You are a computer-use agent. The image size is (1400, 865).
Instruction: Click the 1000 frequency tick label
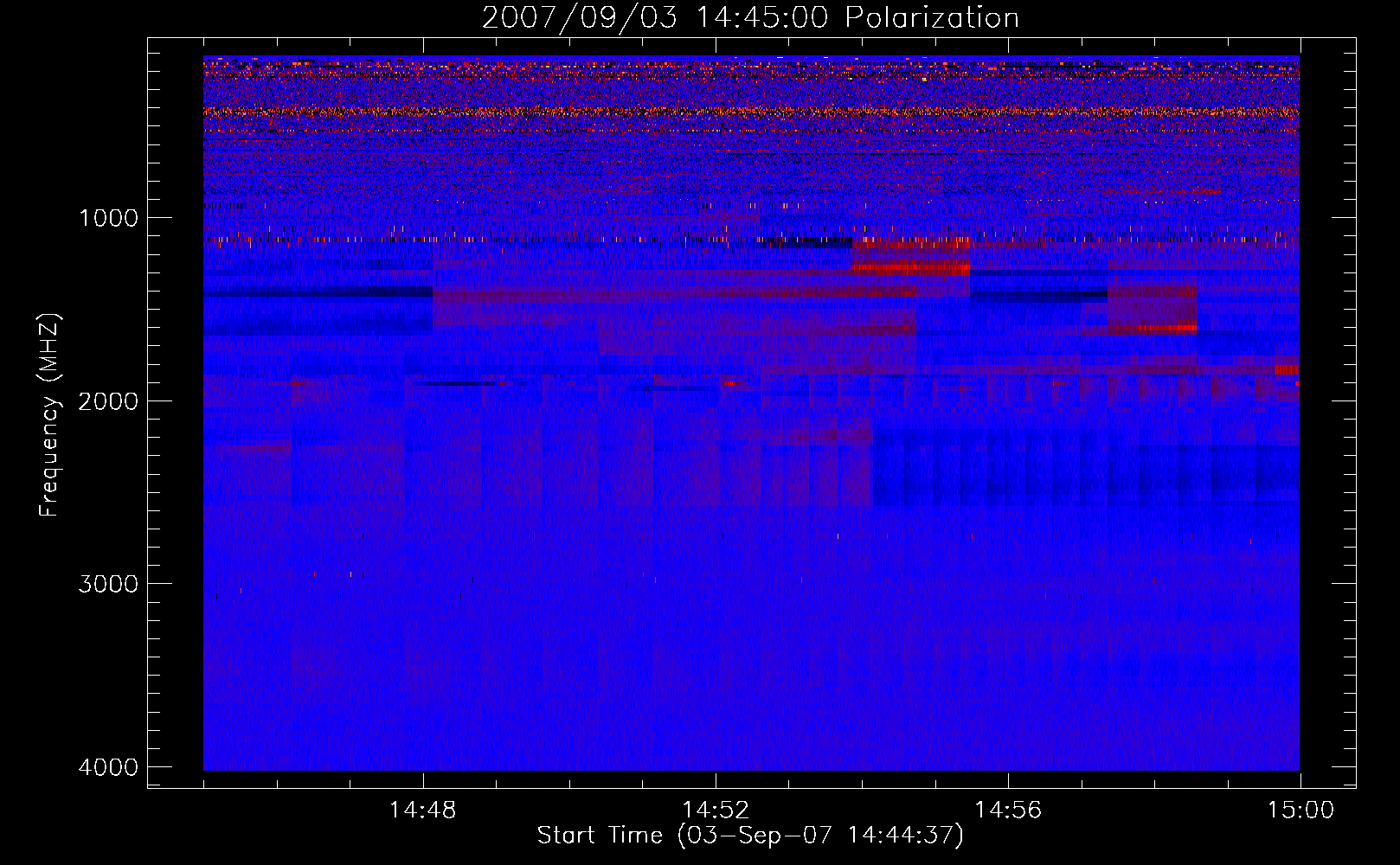(x=108, y=218)
